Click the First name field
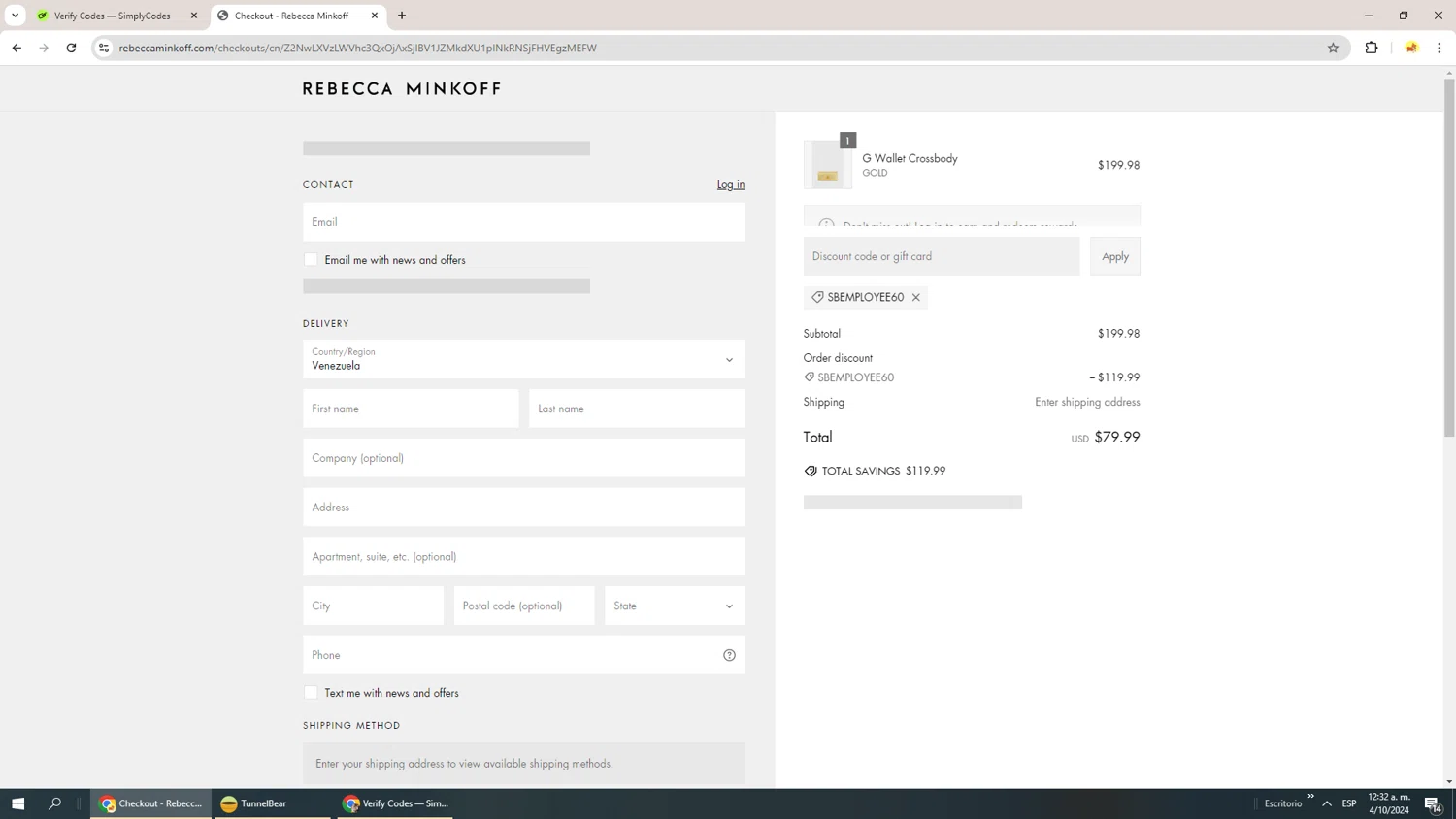This screenshot has height=819, width=1456. (x=411, y=409)
